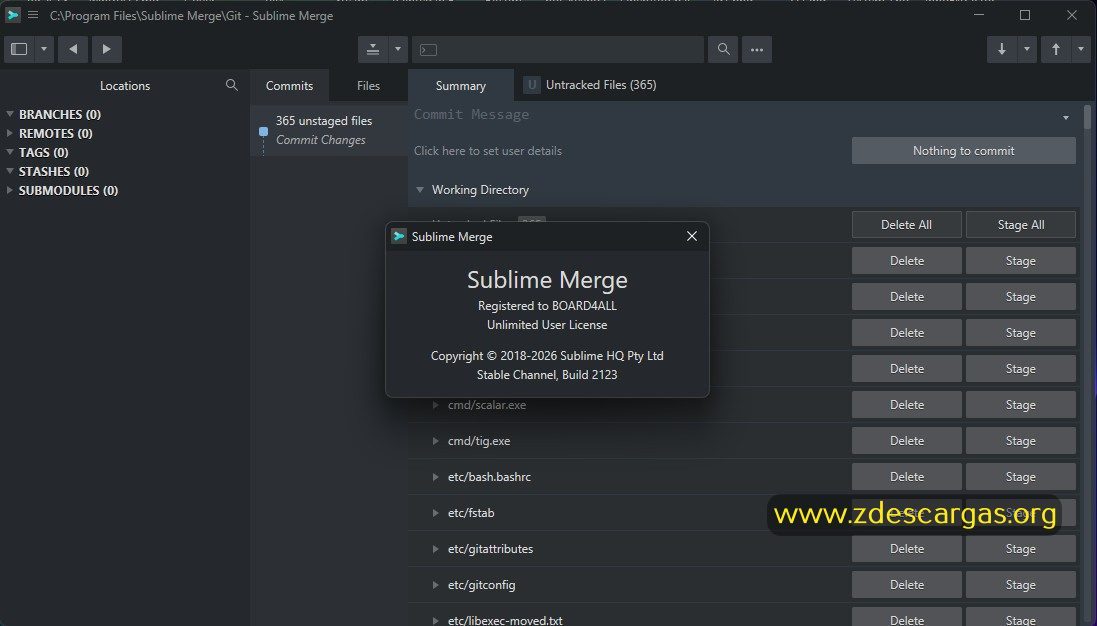This screenshot has width=1097, height=626.
Task: Open side bar layout dropdown arrow
Action: 43,49
